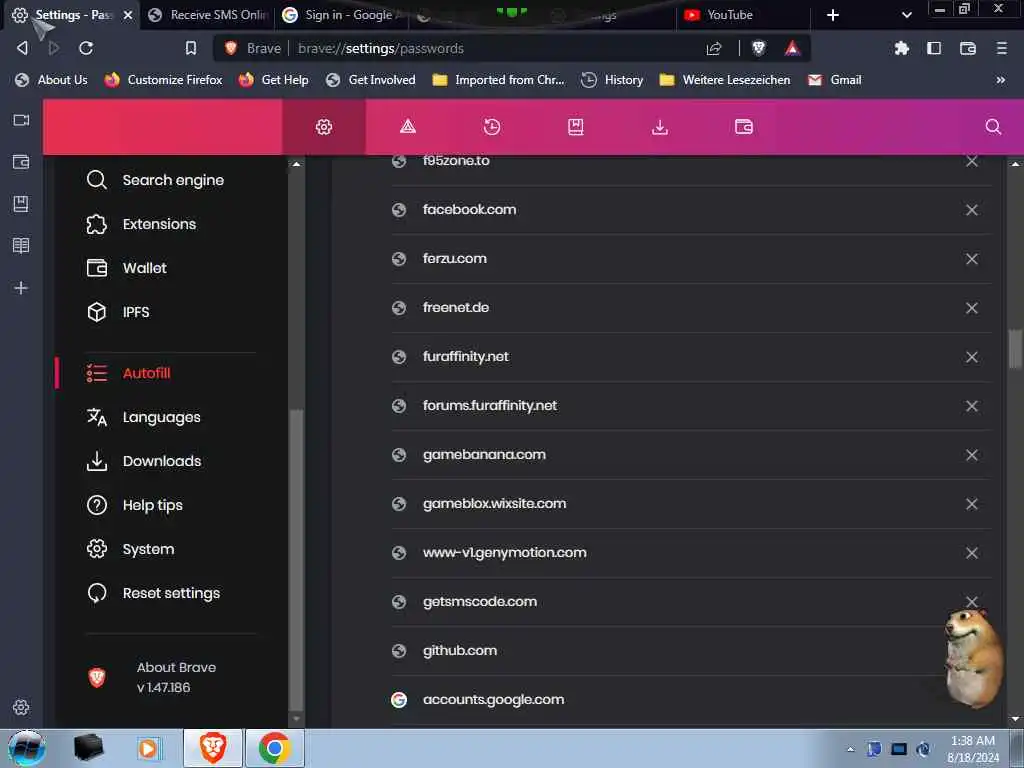This screenshot has height=768, width=1024.
Task: Open the System settings section
Action: [131, 549]
